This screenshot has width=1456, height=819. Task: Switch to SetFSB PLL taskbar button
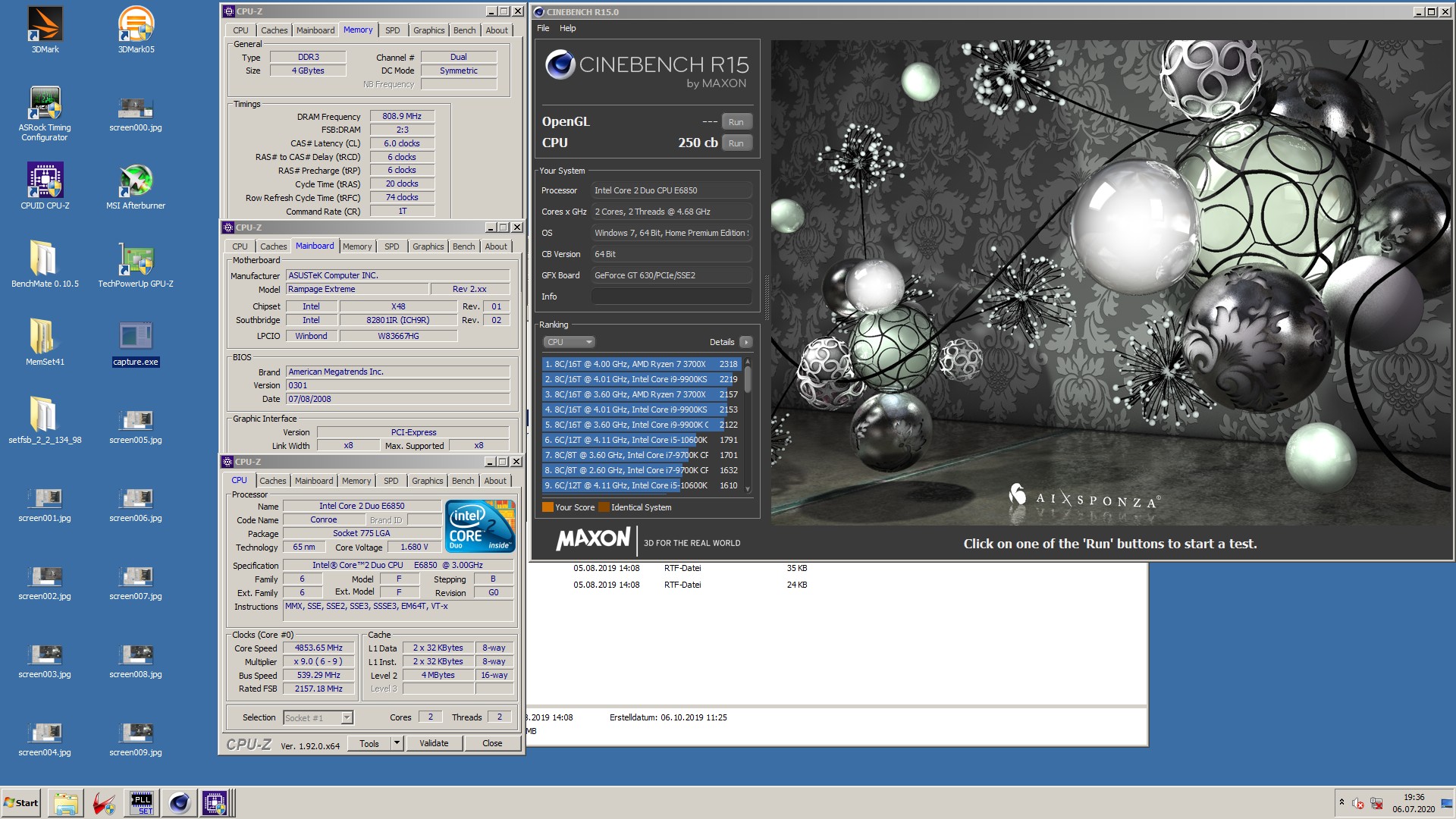tap(142, 803)
